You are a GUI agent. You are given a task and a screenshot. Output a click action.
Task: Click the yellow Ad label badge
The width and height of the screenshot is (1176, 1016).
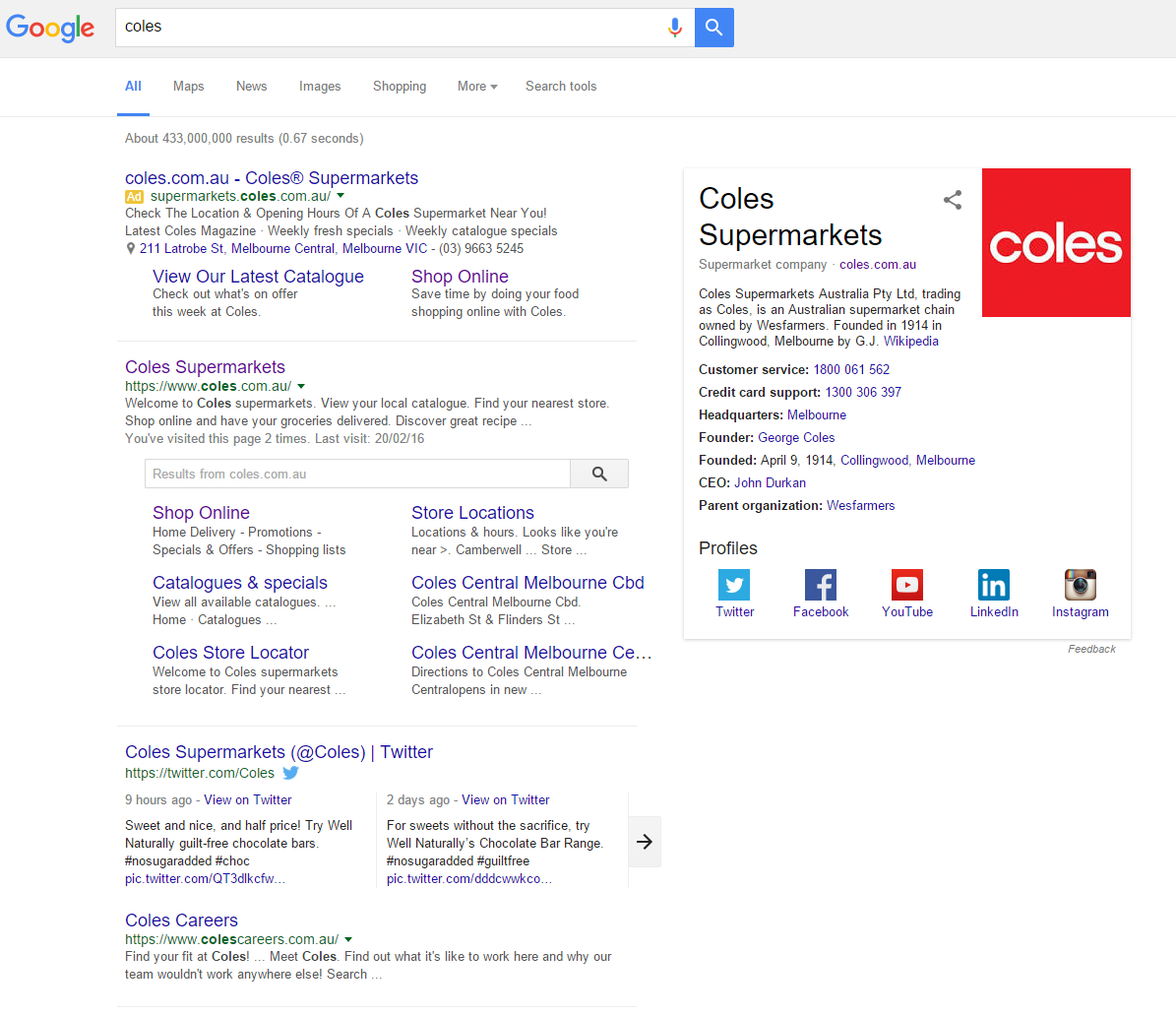(x=134, y=197)
